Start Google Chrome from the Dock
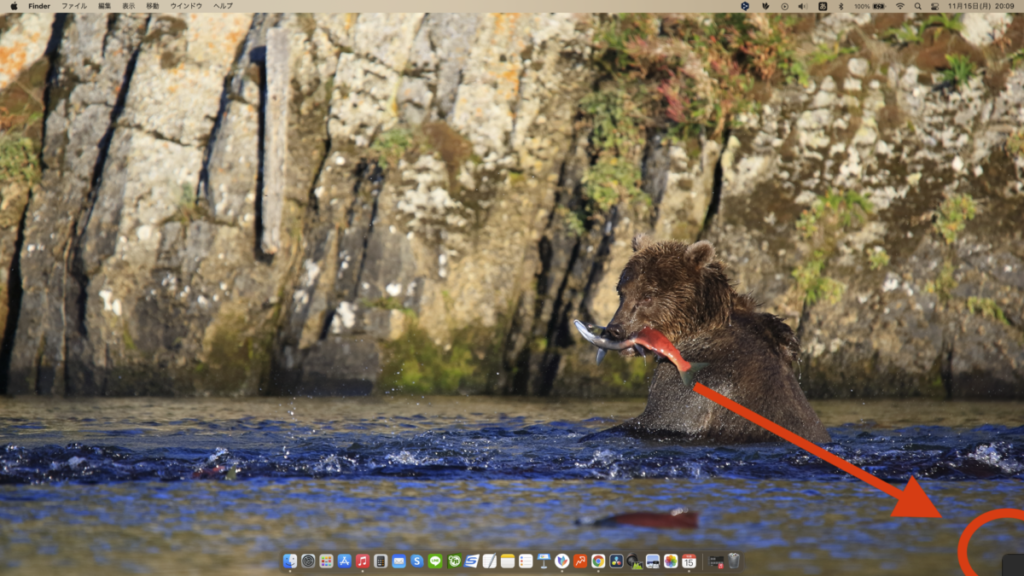The width and height of the screenshot is (1024, 576). (598, 563)
